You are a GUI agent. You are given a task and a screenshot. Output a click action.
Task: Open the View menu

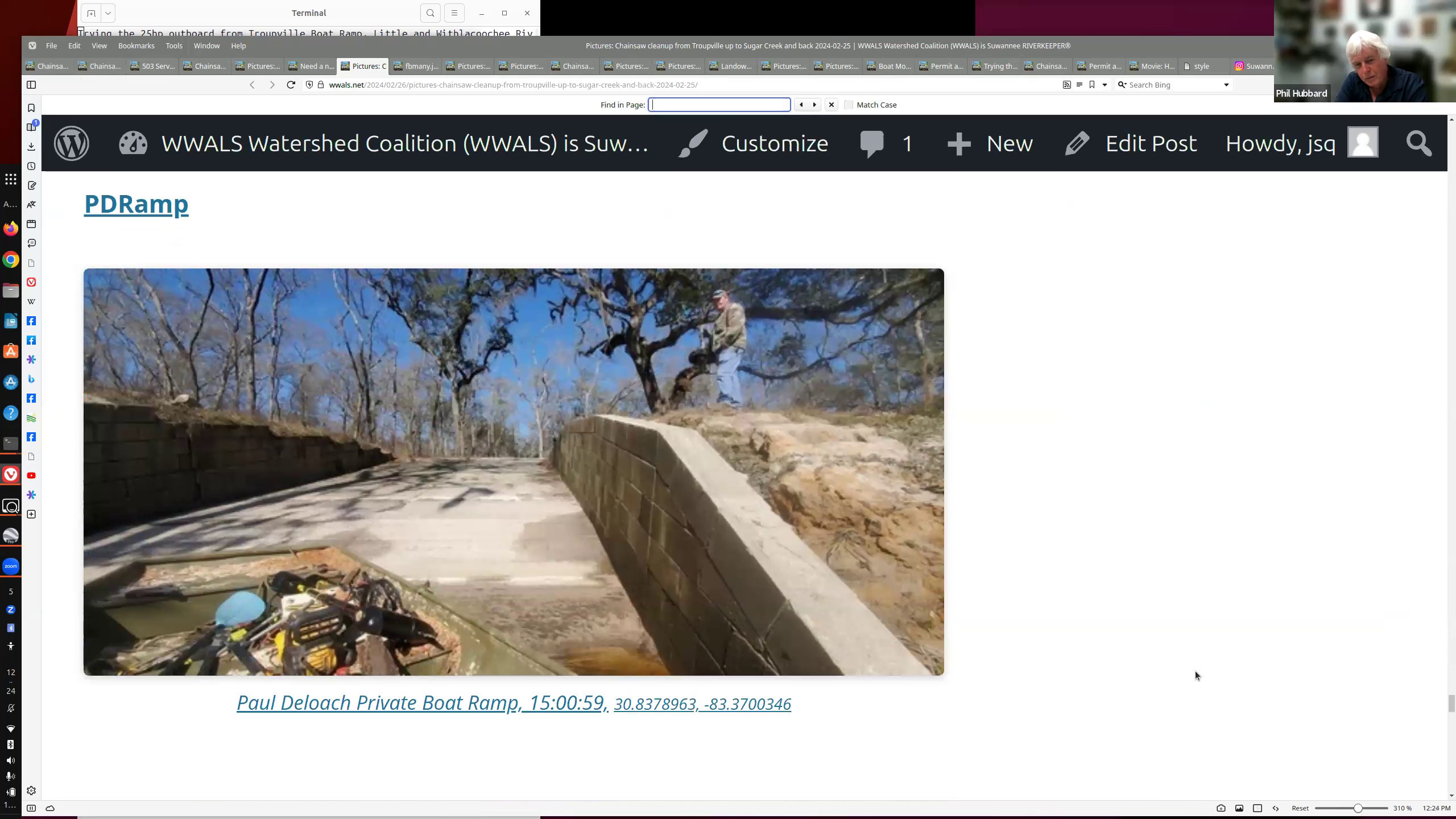[x=99, y=45]
